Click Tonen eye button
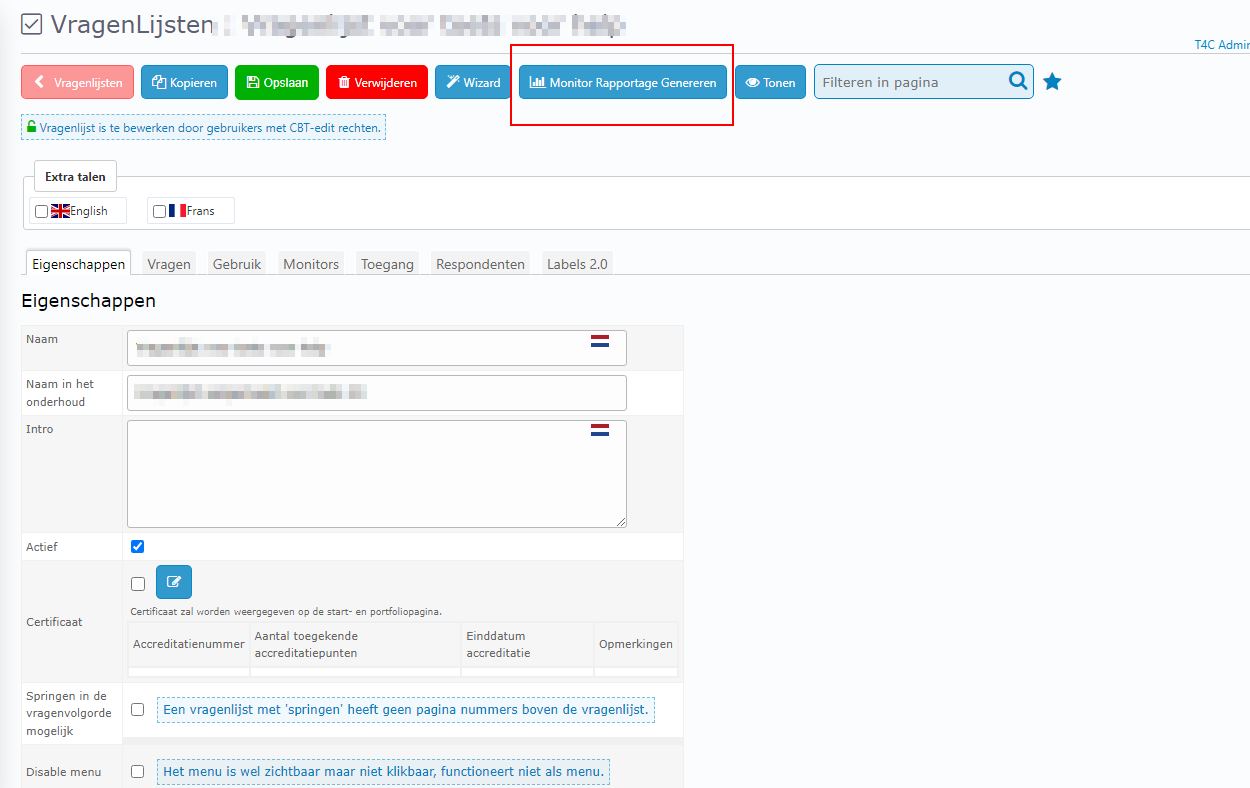Image resolution: width=1250 pixels, height=788 pixels. coord(770,83)
